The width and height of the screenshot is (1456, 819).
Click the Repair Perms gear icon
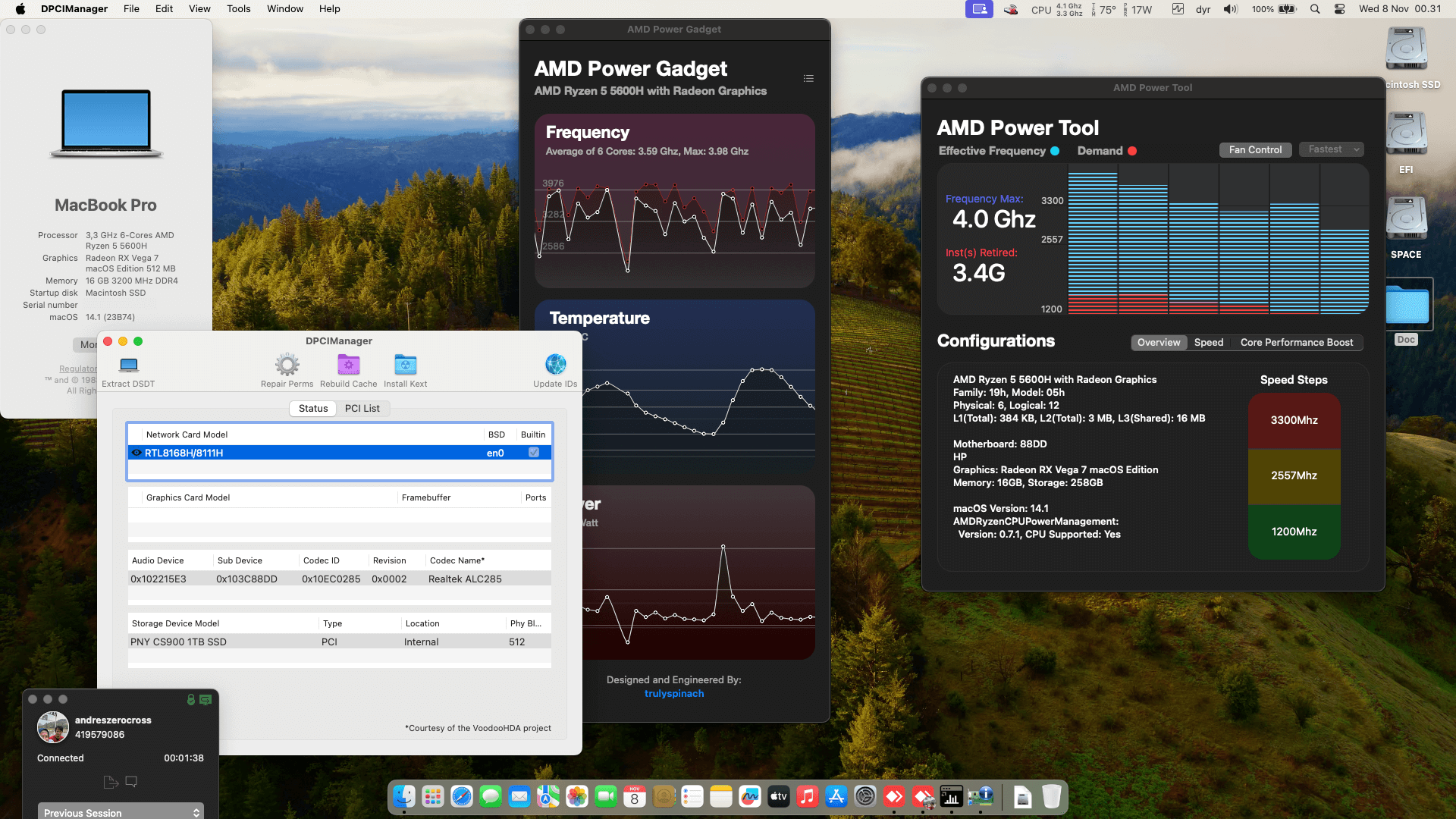[x=287, y=365]
